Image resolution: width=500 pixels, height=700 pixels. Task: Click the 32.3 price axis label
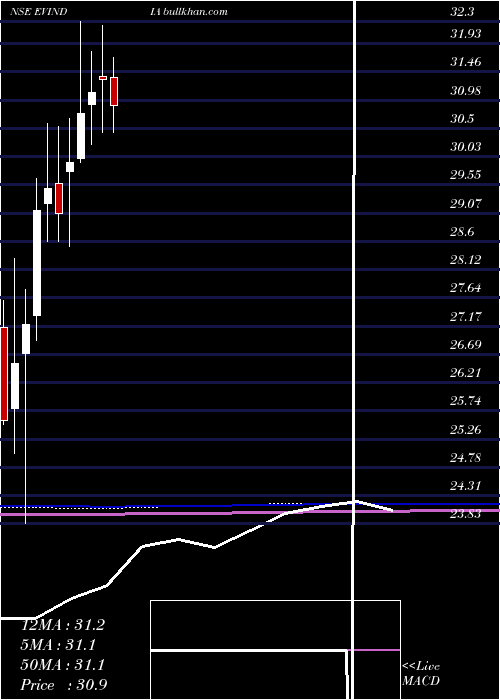(462, 12)
